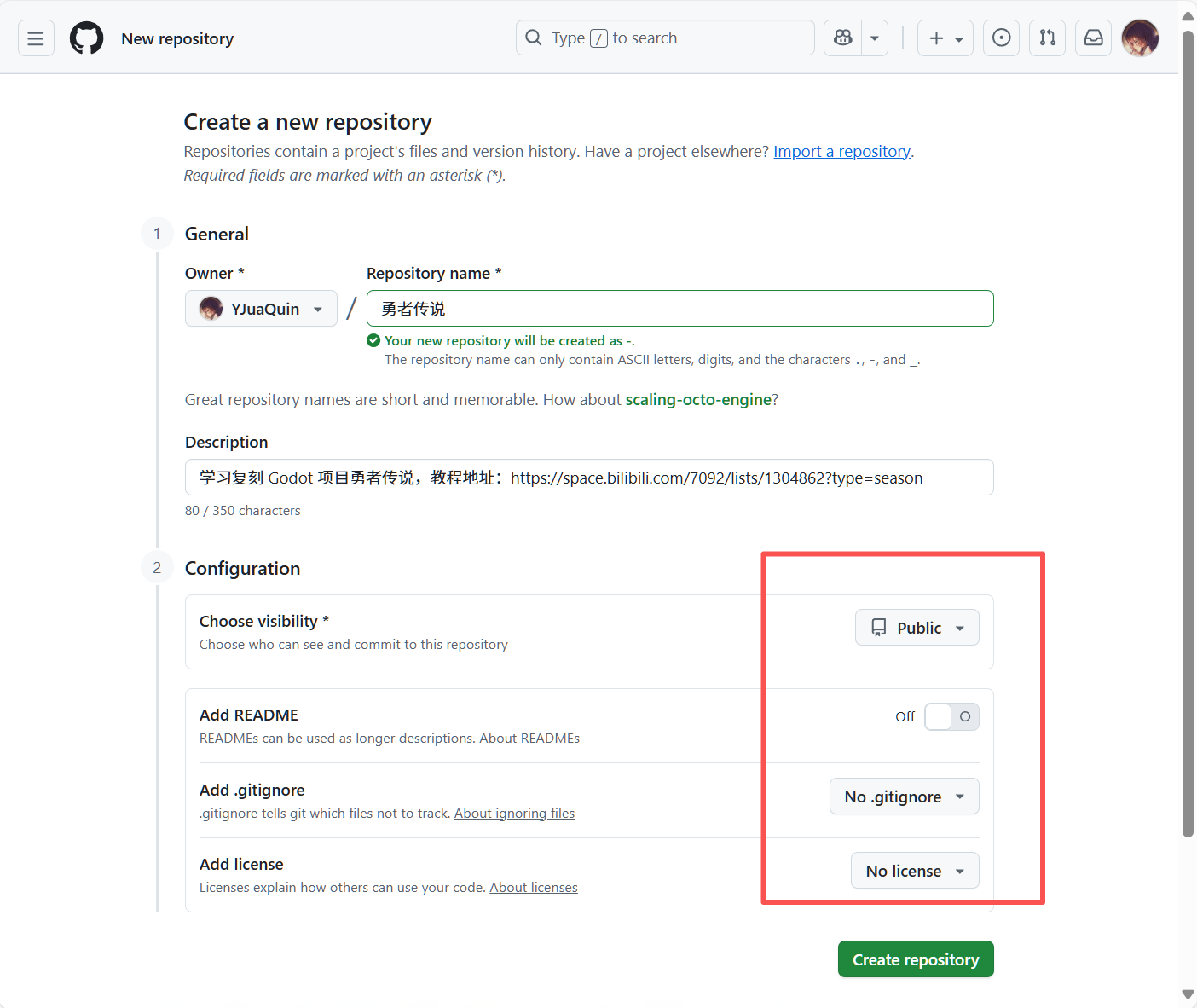Viewport: 1197px width, 1008px height.
Task: Open the Public visibility dropdown
Action: [x=917, y=628]
